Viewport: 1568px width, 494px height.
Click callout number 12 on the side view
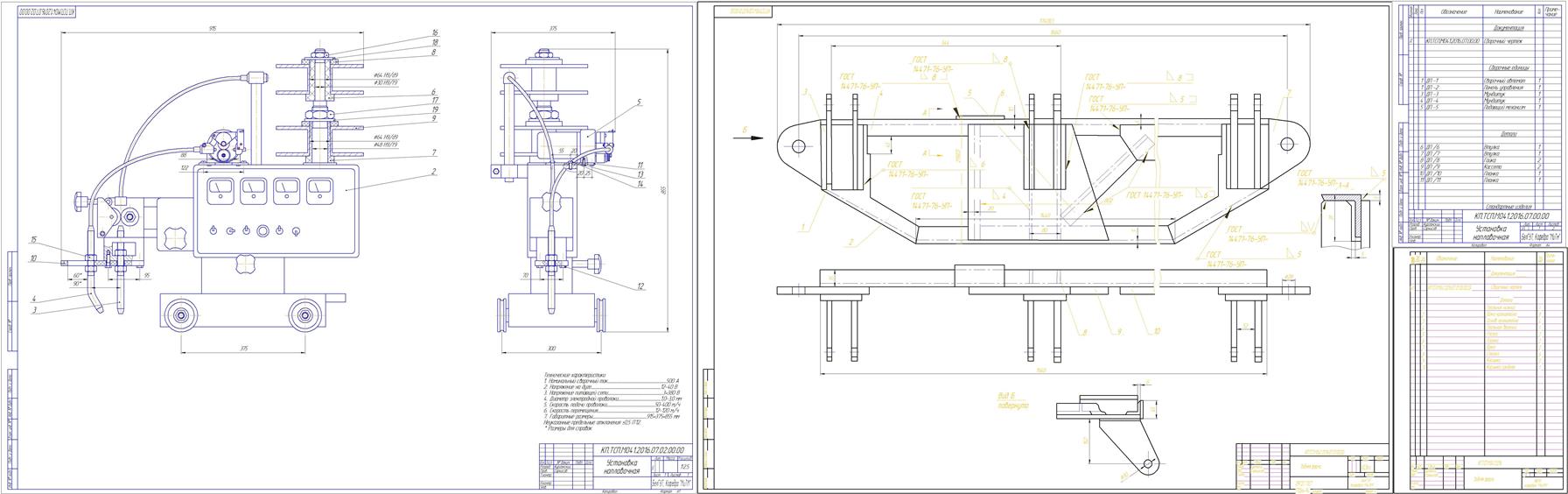click(x=640, y=286)
